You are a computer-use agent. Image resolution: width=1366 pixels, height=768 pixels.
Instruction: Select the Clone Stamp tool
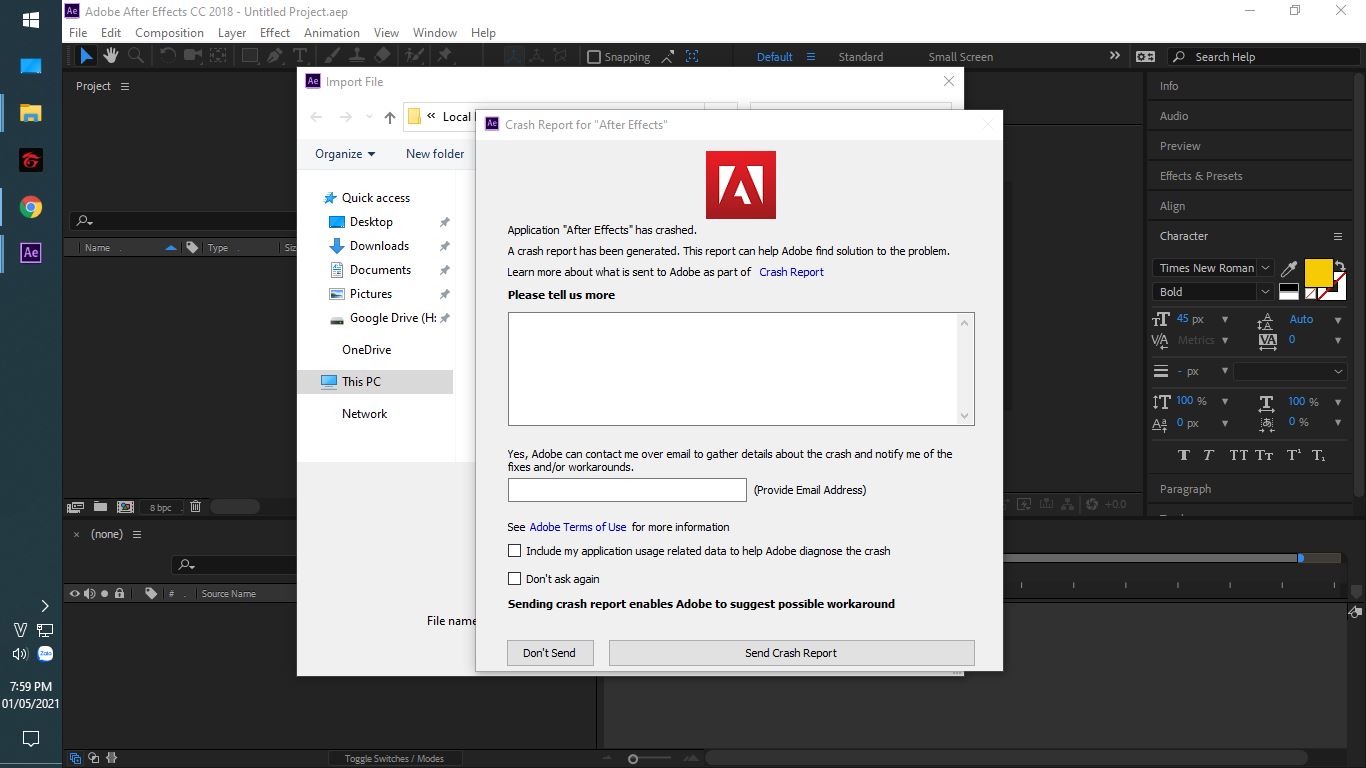(358, 56)
